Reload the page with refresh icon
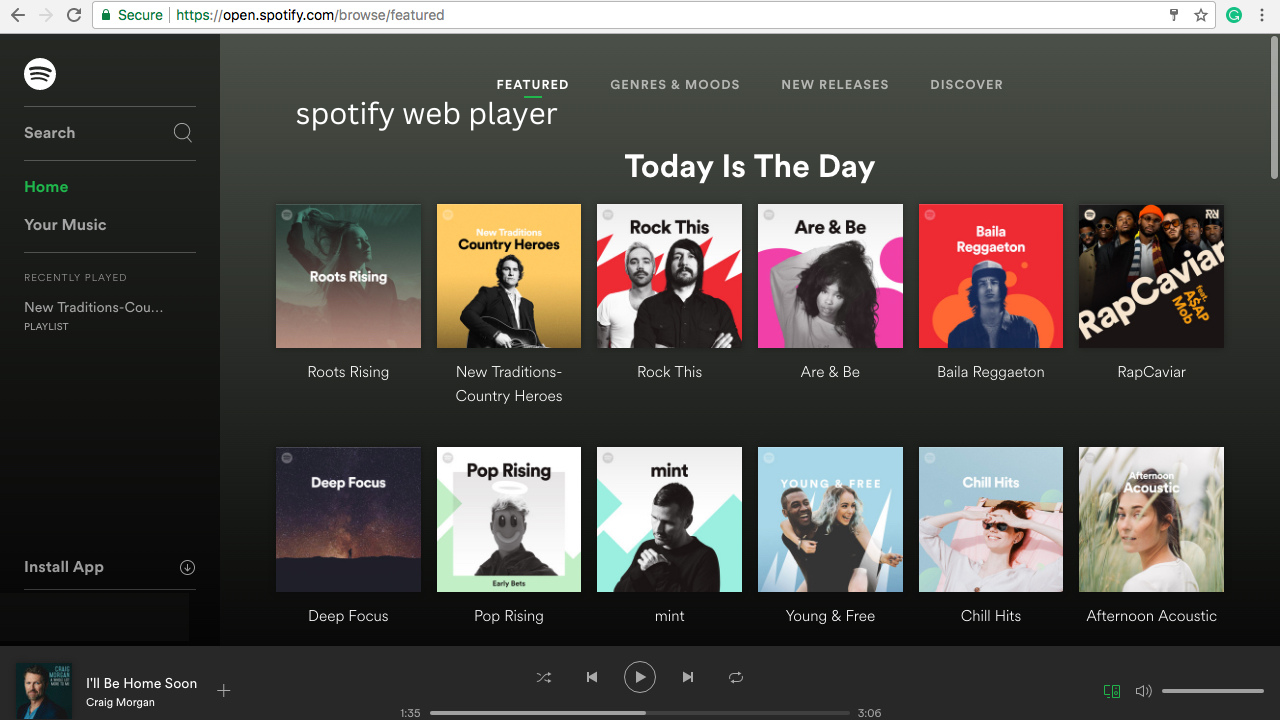The image size is (1280, 720). click(74, 15)
